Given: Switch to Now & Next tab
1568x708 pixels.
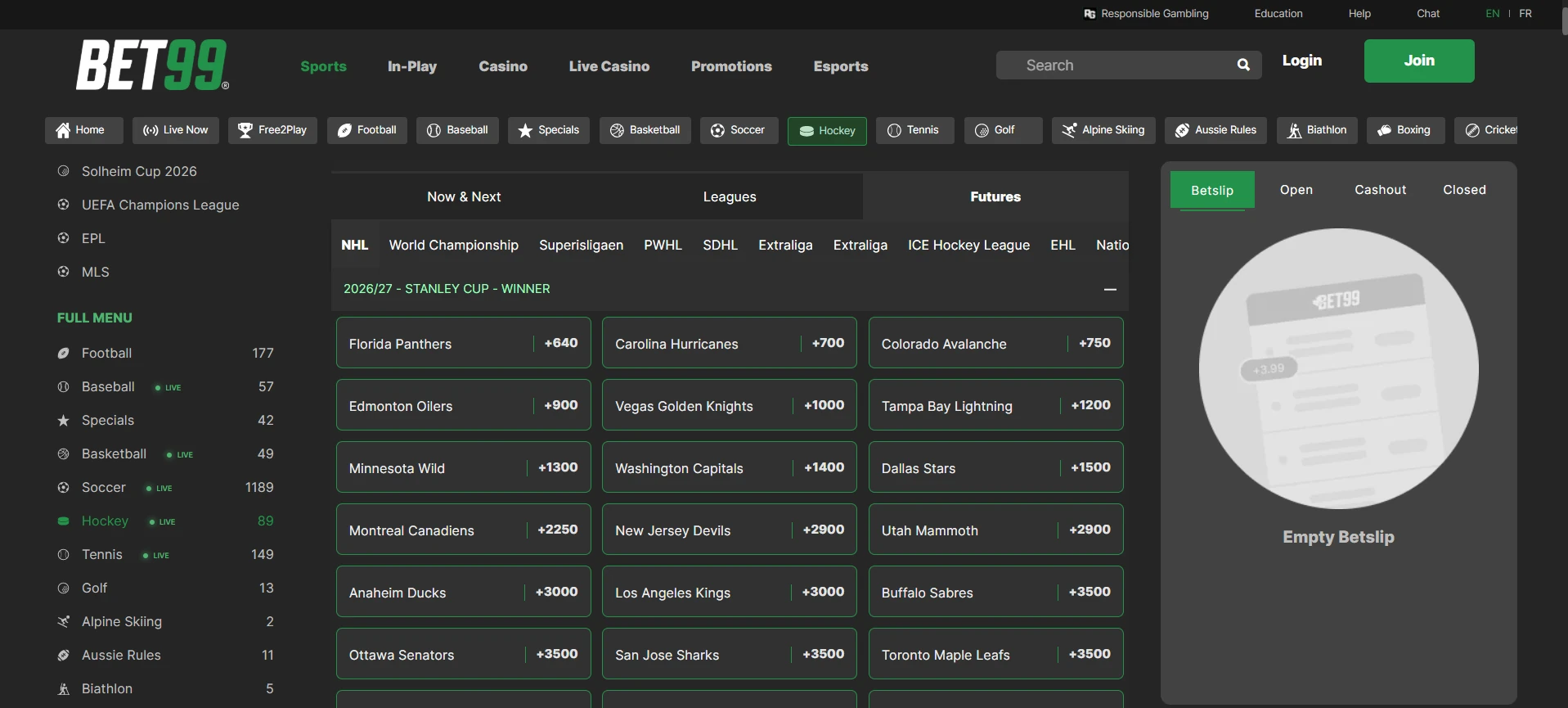Looking at the screenshot, I should coord(464,196).
